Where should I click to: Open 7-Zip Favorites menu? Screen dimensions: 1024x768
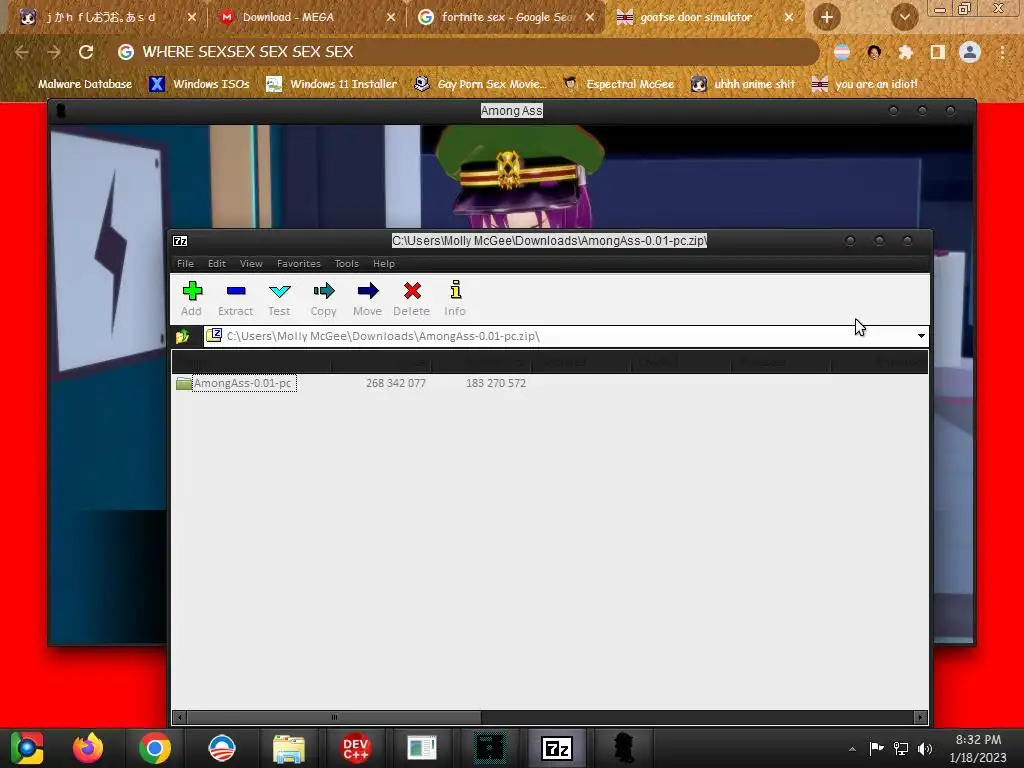[x=298, y=264]
